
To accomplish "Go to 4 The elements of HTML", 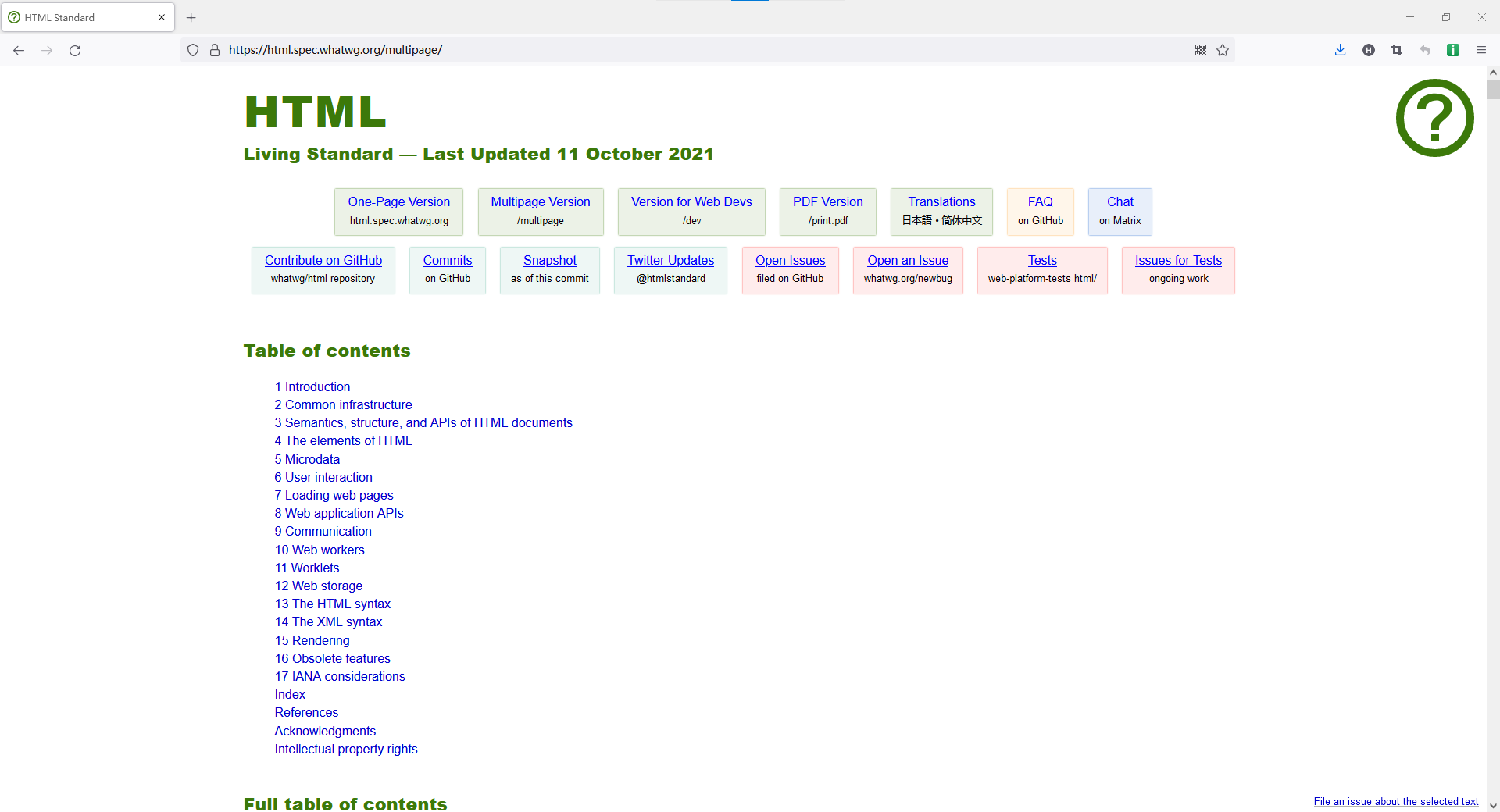I will tap(343, 440).
